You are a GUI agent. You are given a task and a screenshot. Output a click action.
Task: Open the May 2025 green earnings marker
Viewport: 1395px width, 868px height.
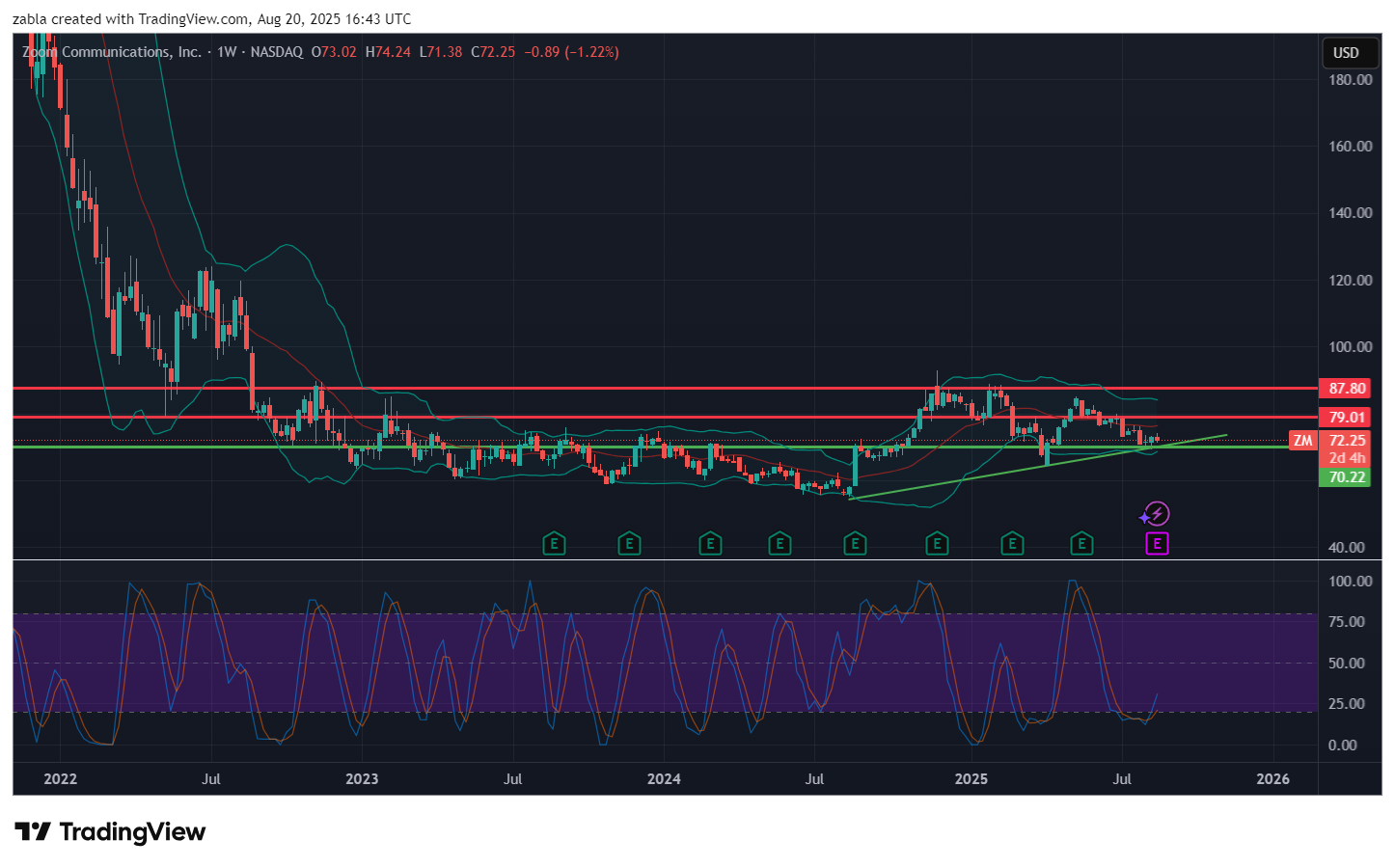[1081, 544]
